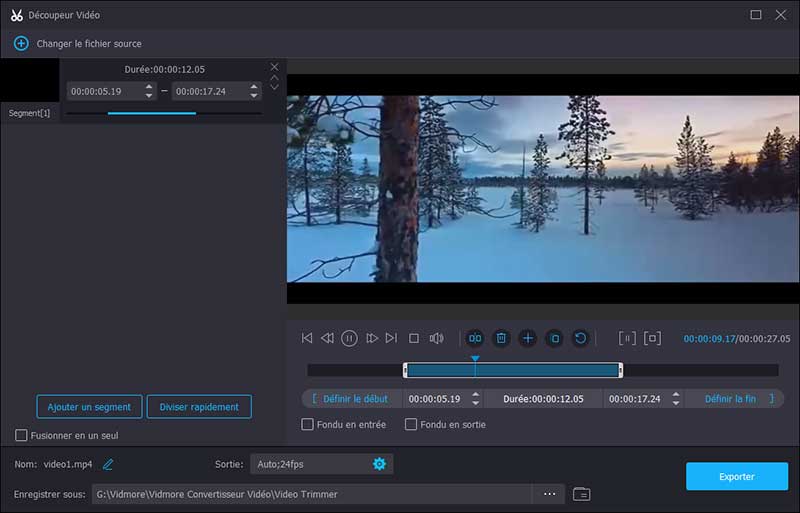Click the timeline playhead marker

pyautogui.click(x=475, y=359)
